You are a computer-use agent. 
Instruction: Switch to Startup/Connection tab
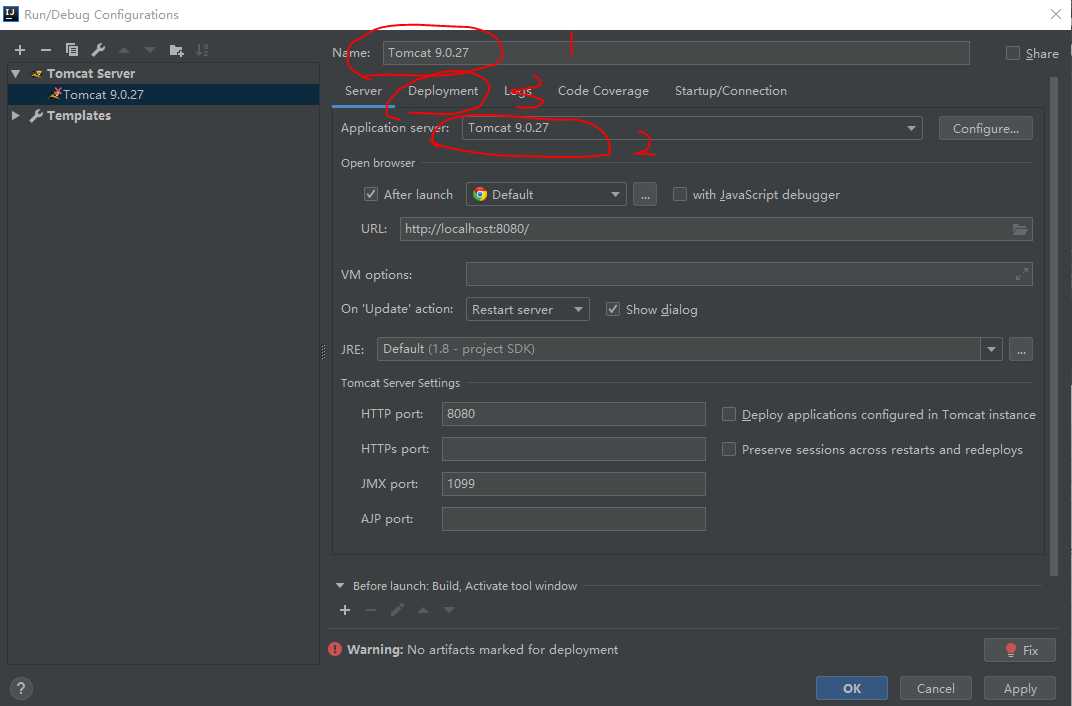[731, 91]
